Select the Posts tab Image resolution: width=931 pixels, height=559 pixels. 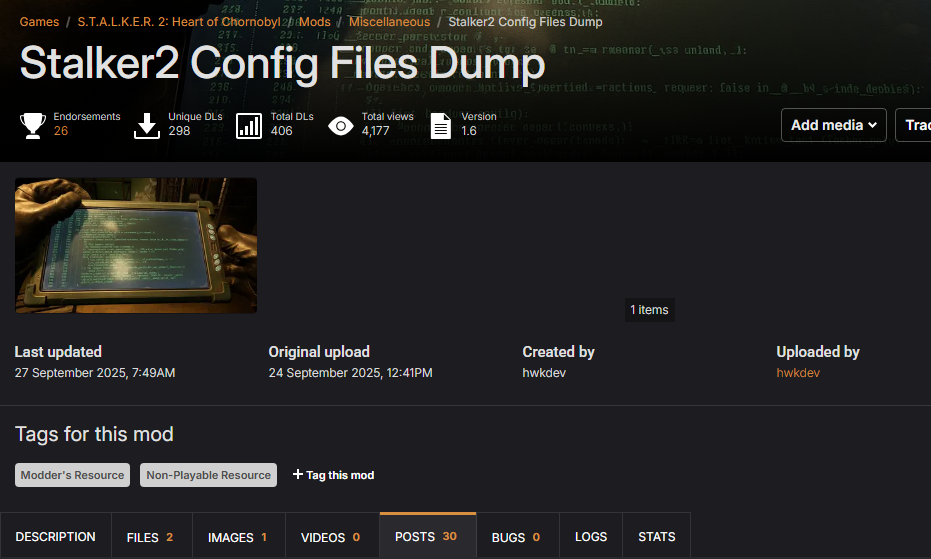pos(426,536)
